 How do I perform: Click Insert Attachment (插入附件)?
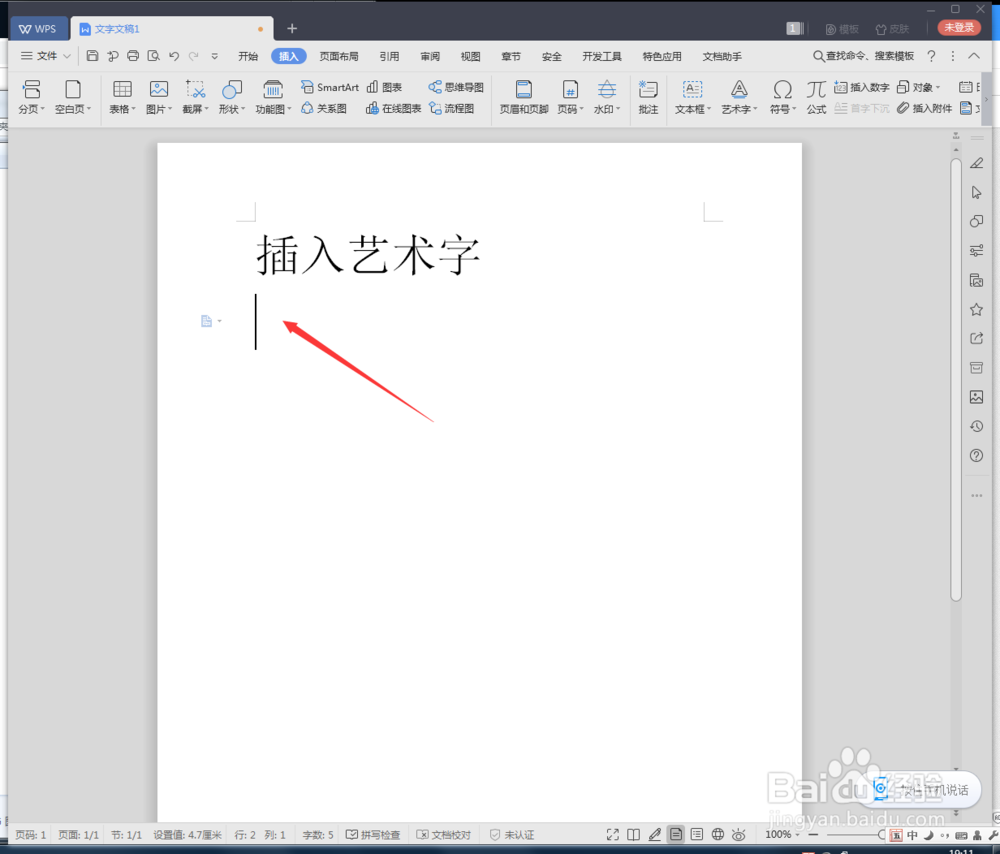click(925, 108)
